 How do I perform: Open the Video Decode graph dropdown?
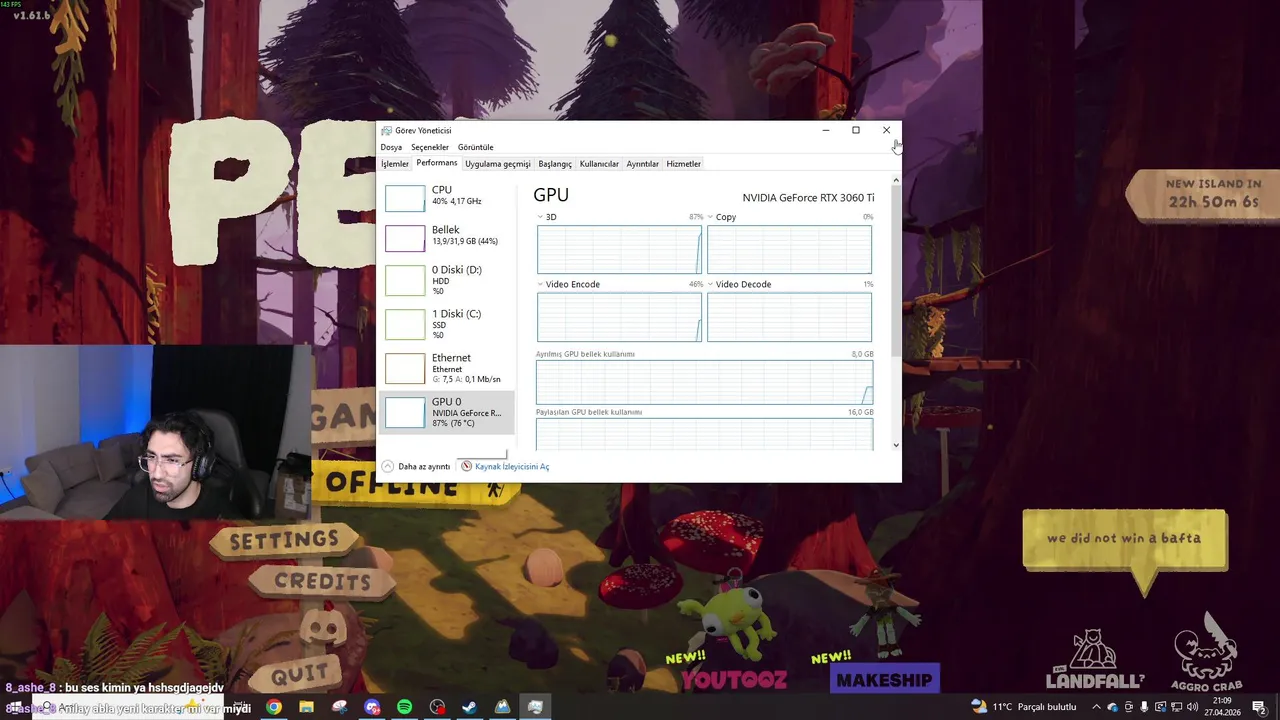point(711,284)
